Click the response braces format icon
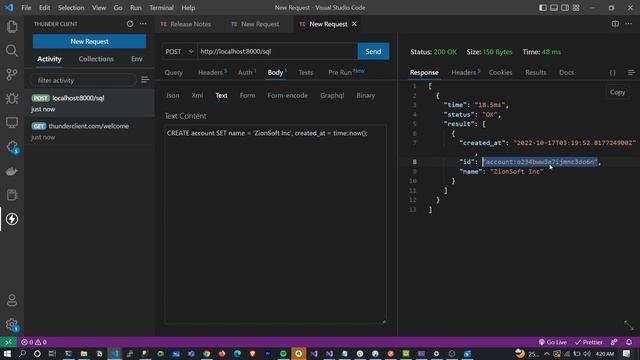 [x=613, y=72]
